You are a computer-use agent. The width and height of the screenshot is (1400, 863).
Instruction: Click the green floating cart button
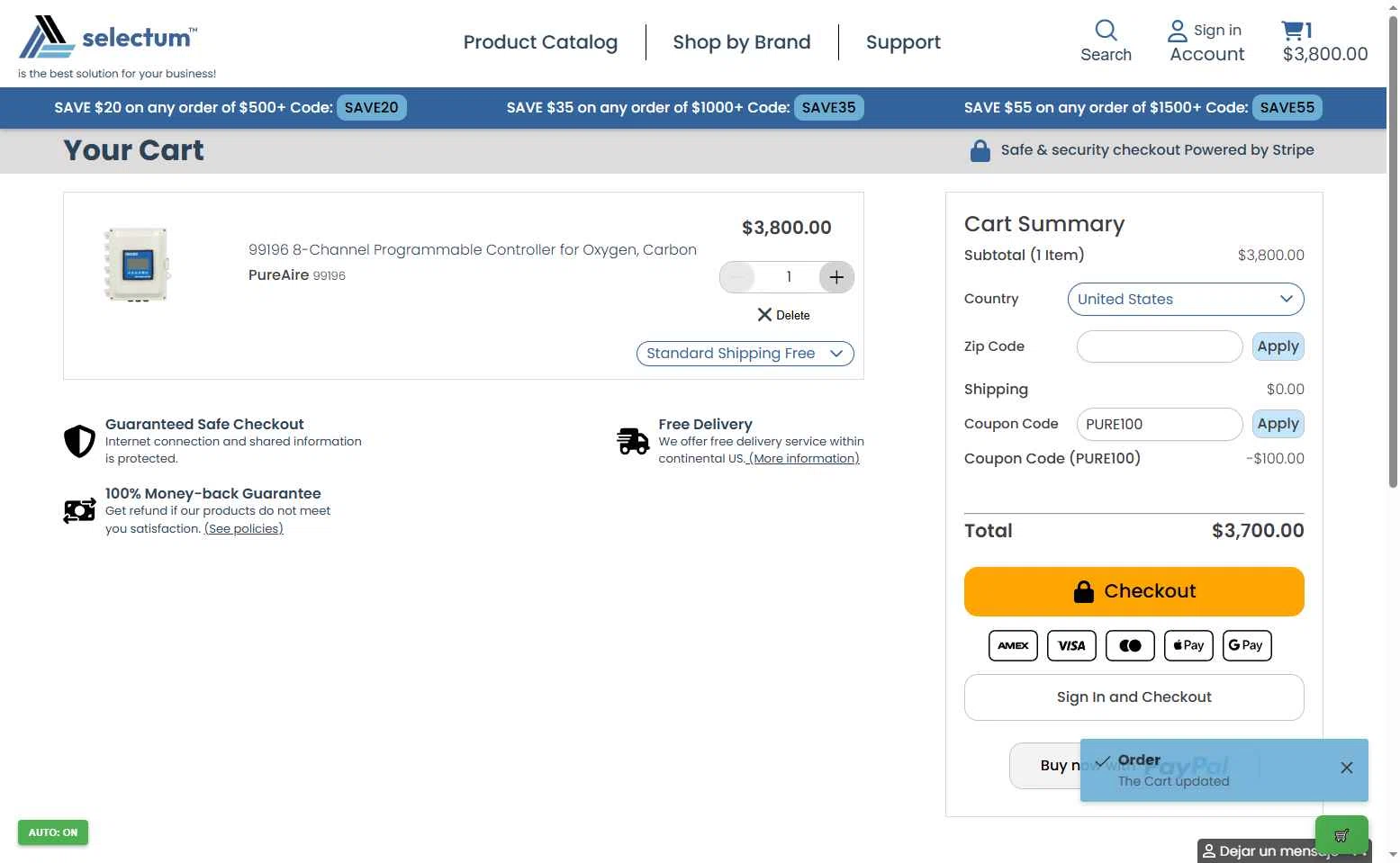coord(1341,834)
